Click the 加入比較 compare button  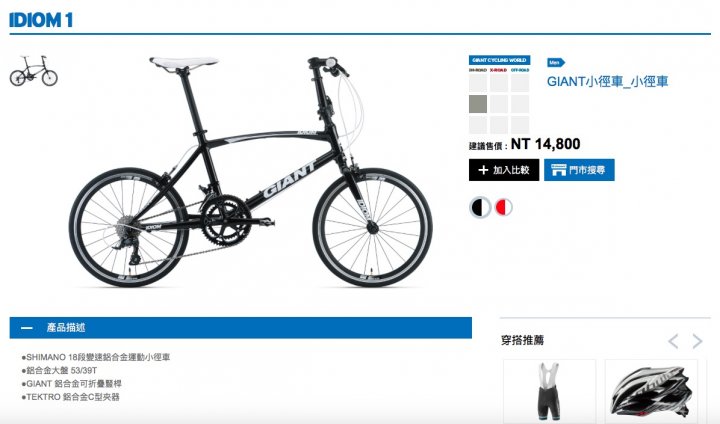pos(504,170)
